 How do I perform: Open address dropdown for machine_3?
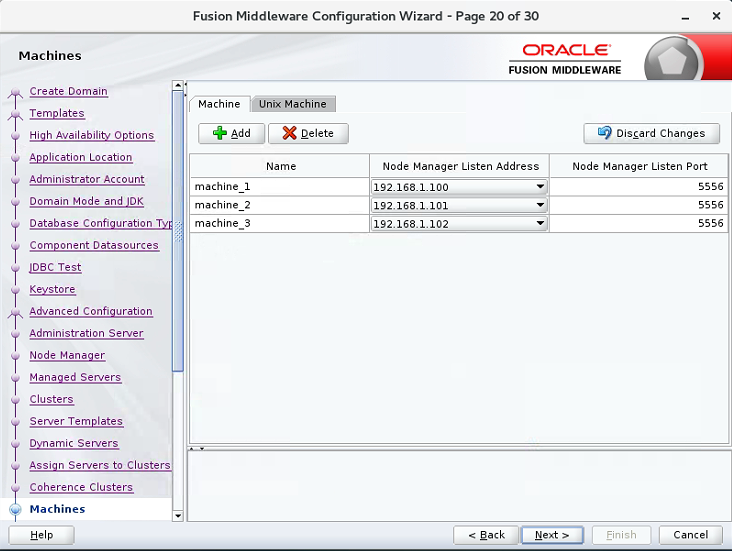coord(540,223)
